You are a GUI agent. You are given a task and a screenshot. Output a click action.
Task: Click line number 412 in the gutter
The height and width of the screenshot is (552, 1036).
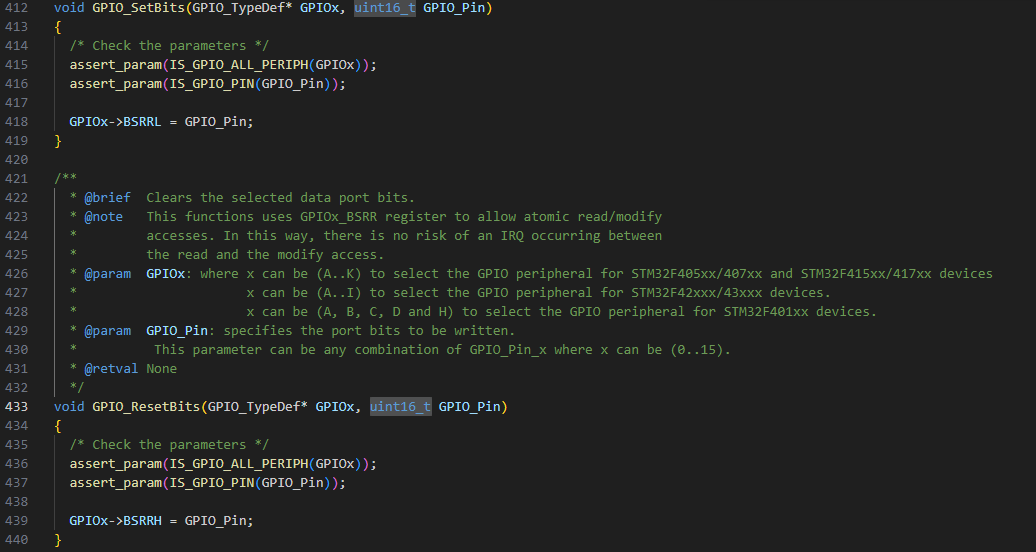point(17,8)
